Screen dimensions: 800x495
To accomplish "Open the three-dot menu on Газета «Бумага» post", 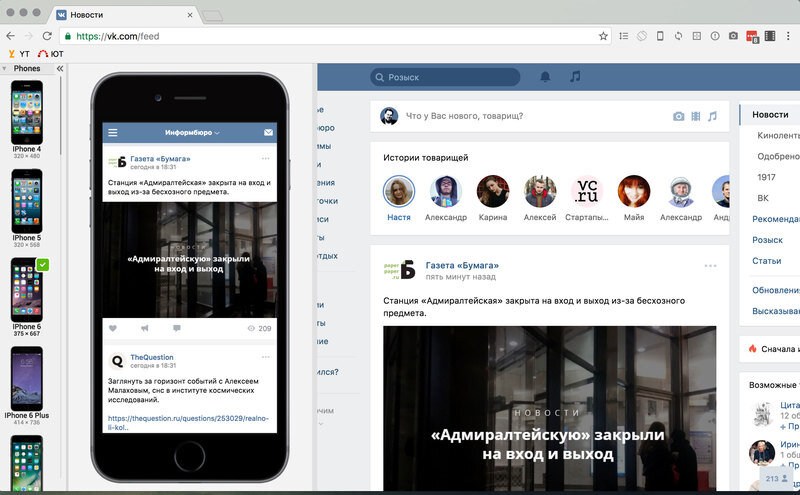I will (710, 266).
